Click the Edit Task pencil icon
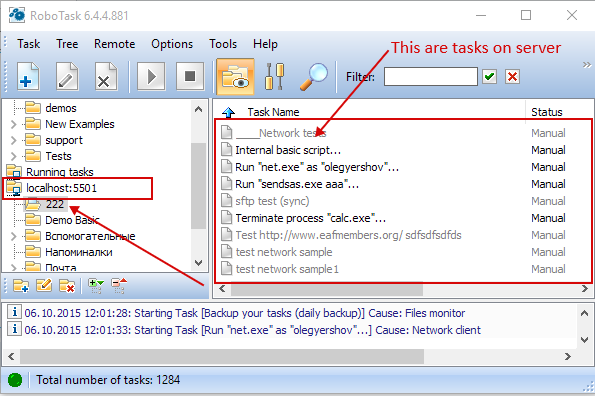 [x=67, y=76]
